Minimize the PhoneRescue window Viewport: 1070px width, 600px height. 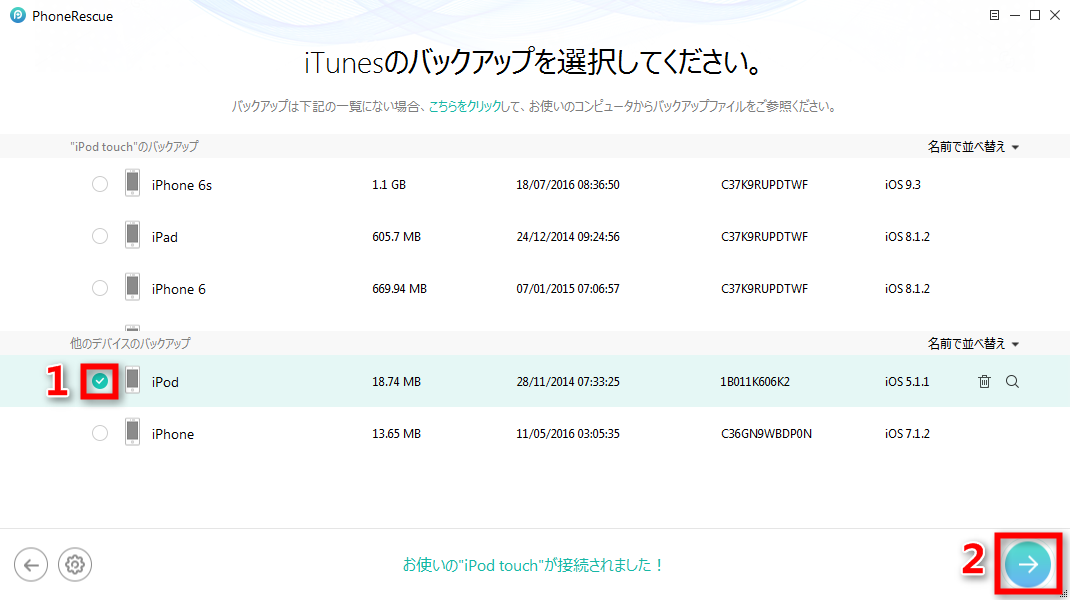(x=1015, y=15)
